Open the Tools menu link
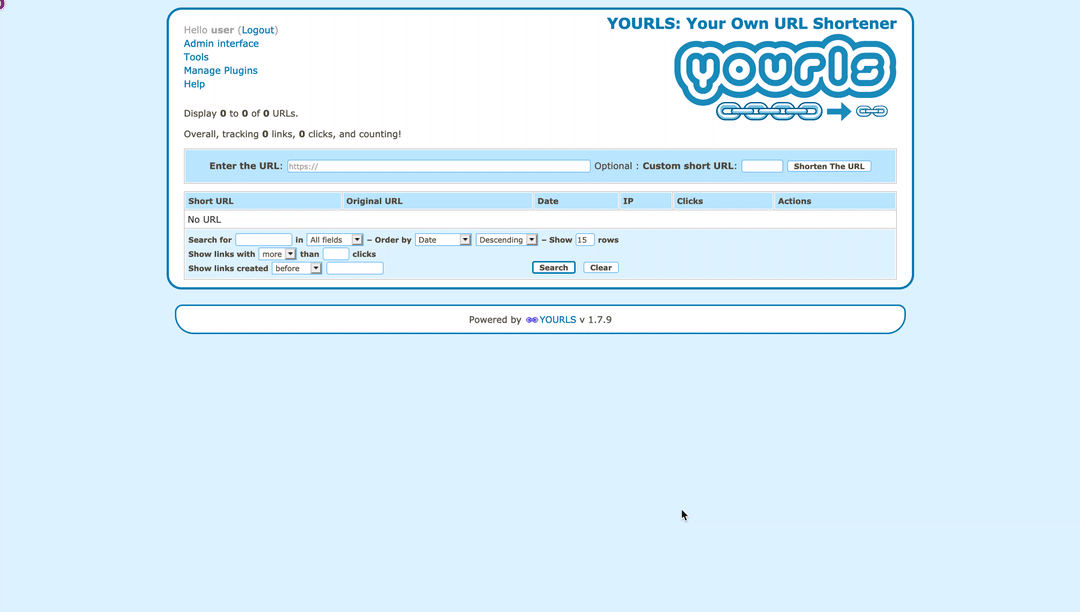Viewport: 1080px width, 612px height. (196, 57)
